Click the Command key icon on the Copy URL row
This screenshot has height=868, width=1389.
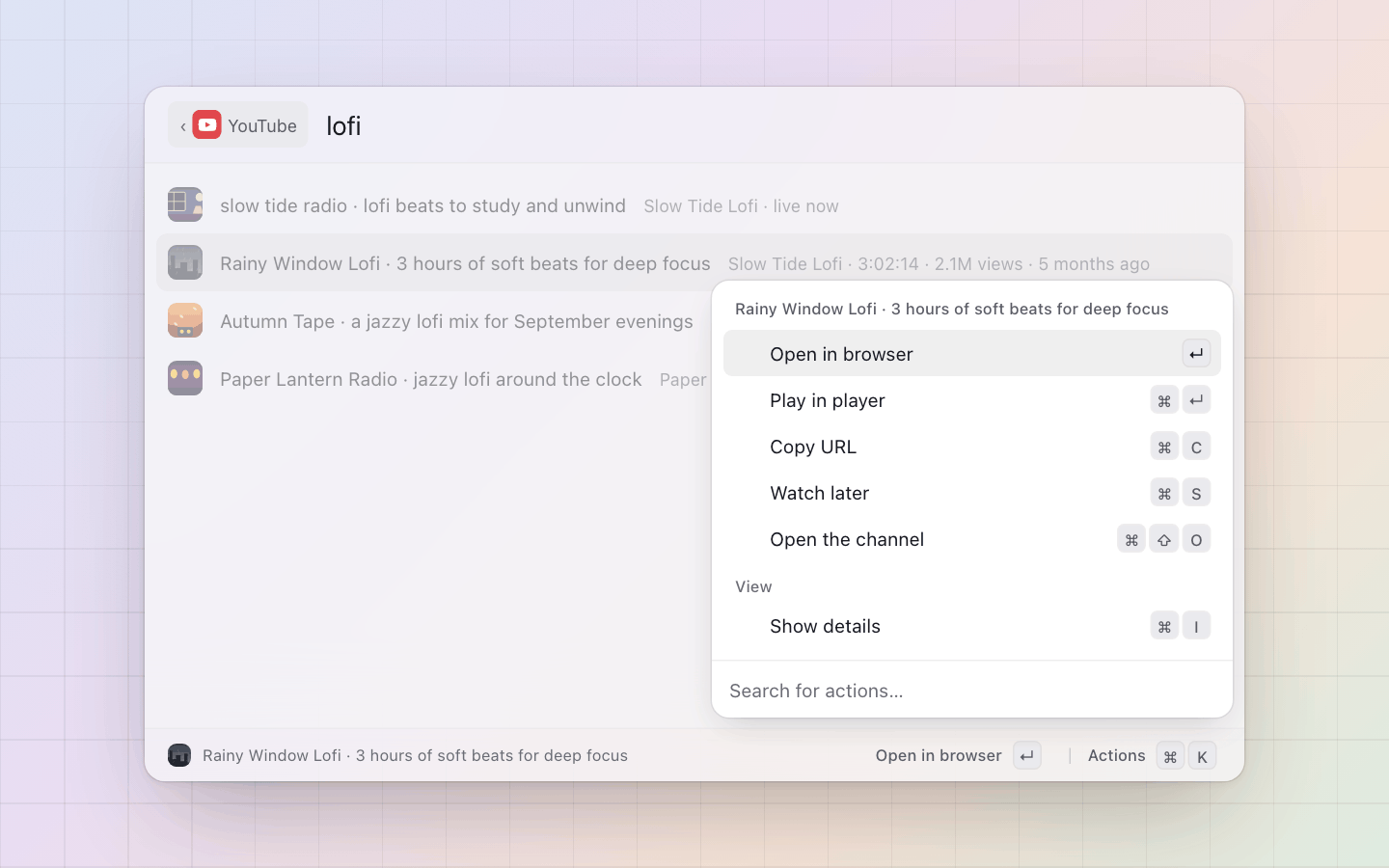point(1164,447)
